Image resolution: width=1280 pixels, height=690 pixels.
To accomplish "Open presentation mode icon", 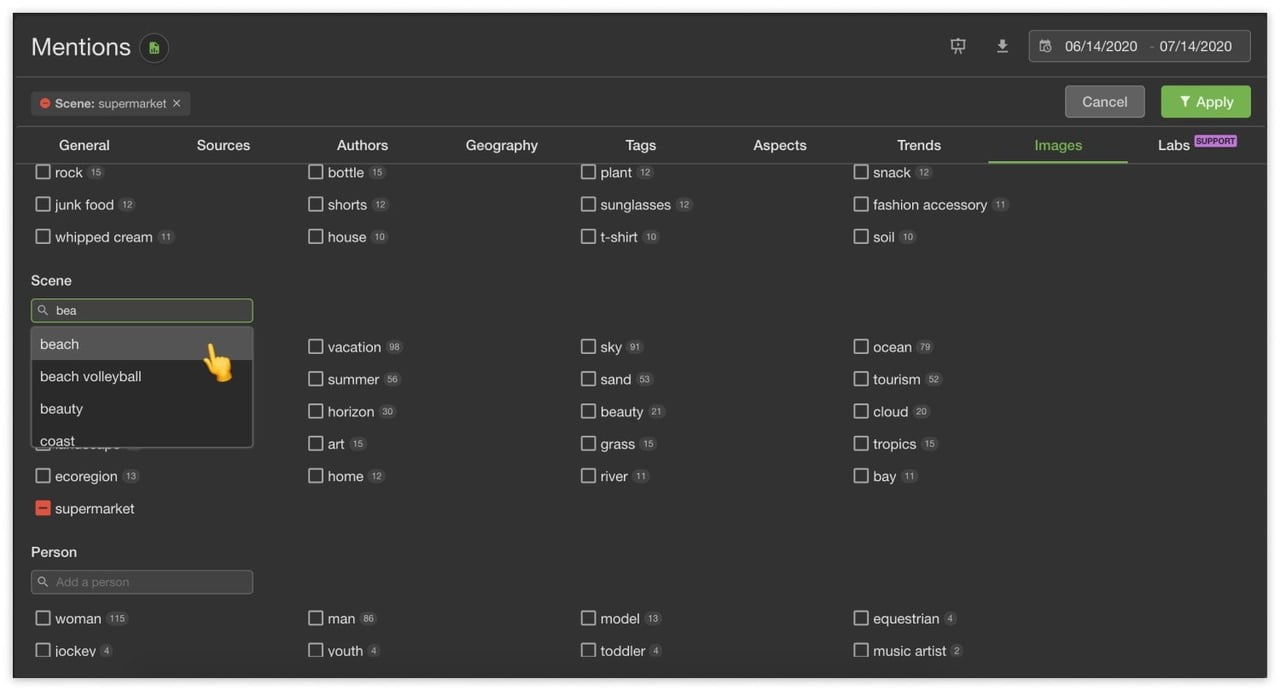I will [x=958, y=46].
